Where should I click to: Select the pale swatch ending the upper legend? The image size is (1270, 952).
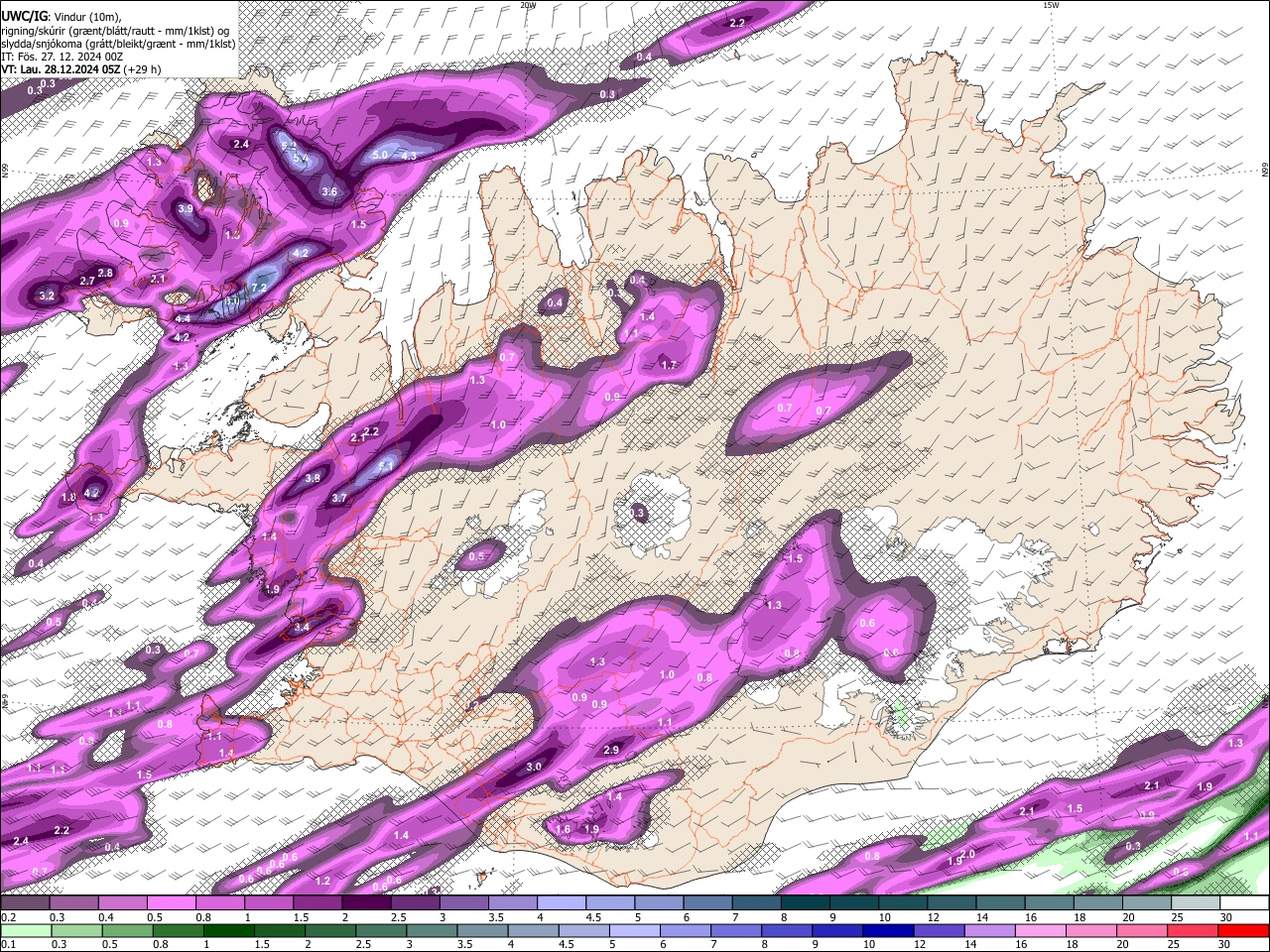1245,903
